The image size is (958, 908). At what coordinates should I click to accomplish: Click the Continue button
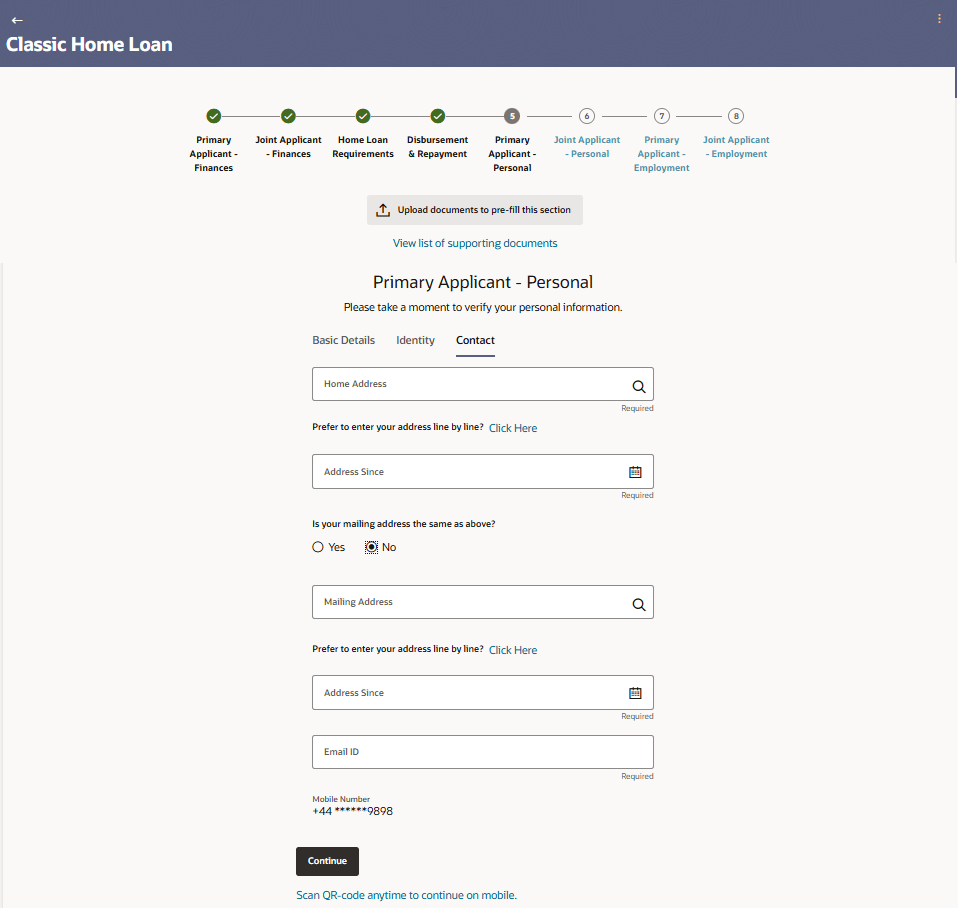(x=327, y=861)
